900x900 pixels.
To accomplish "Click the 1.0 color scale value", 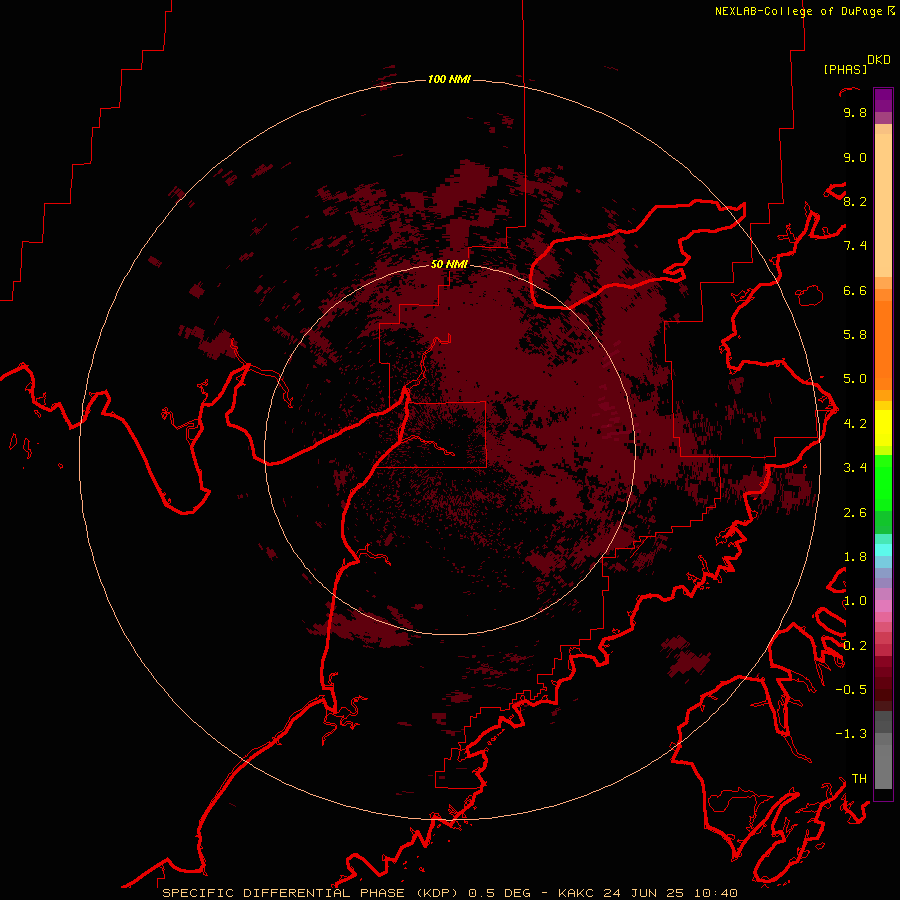I will tap(855, 601).
